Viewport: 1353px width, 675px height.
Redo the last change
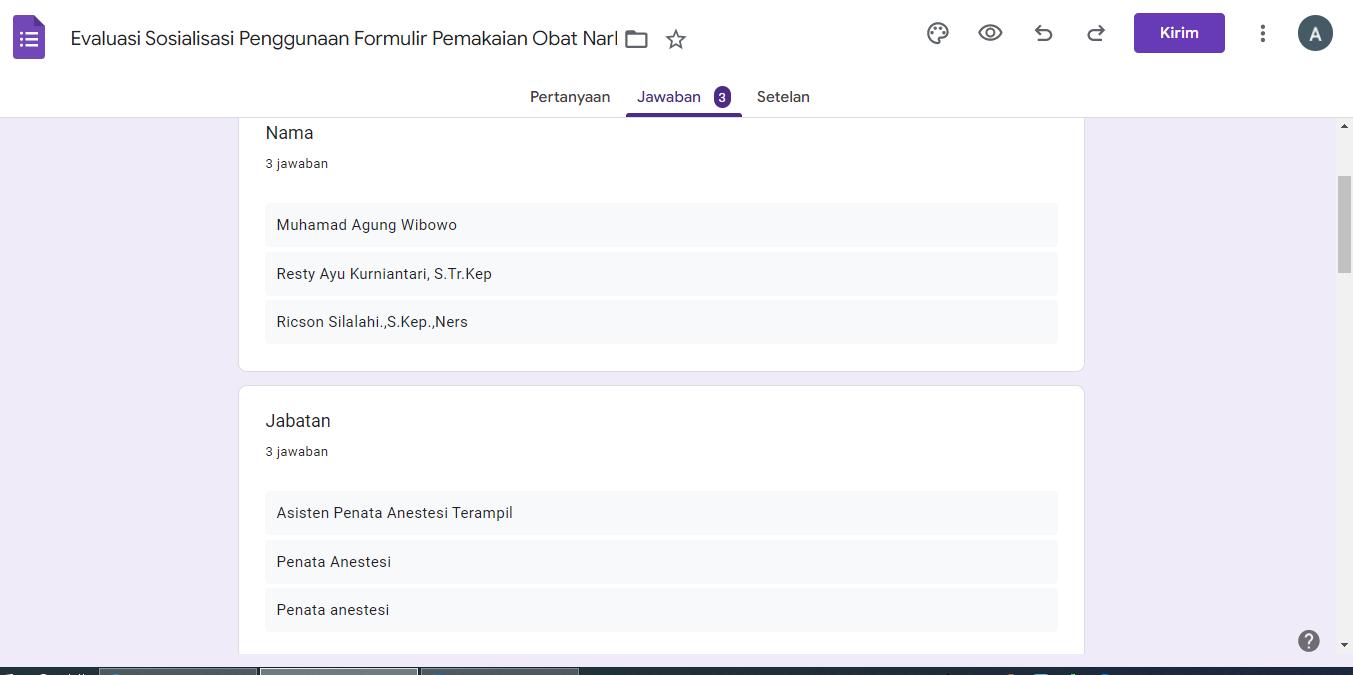pos(1096,33)
